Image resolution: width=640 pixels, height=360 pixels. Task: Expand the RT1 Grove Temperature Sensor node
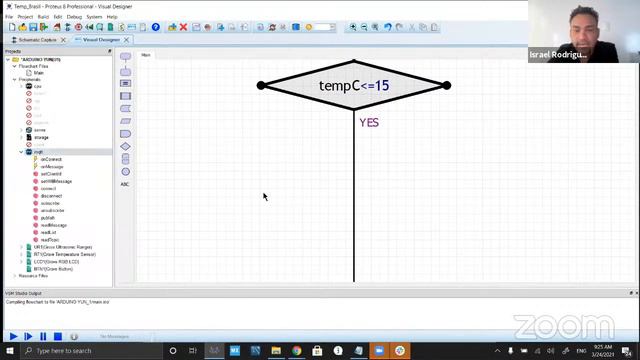click(x=22, y=254)
